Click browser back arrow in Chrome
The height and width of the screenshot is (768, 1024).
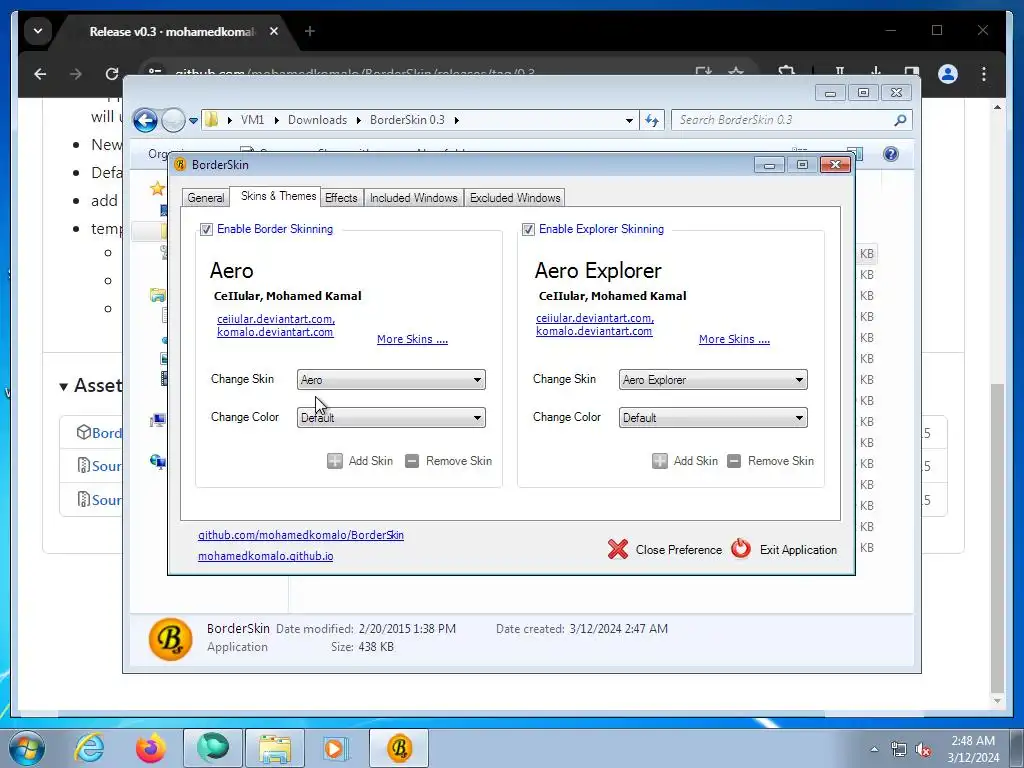point(40,74)
